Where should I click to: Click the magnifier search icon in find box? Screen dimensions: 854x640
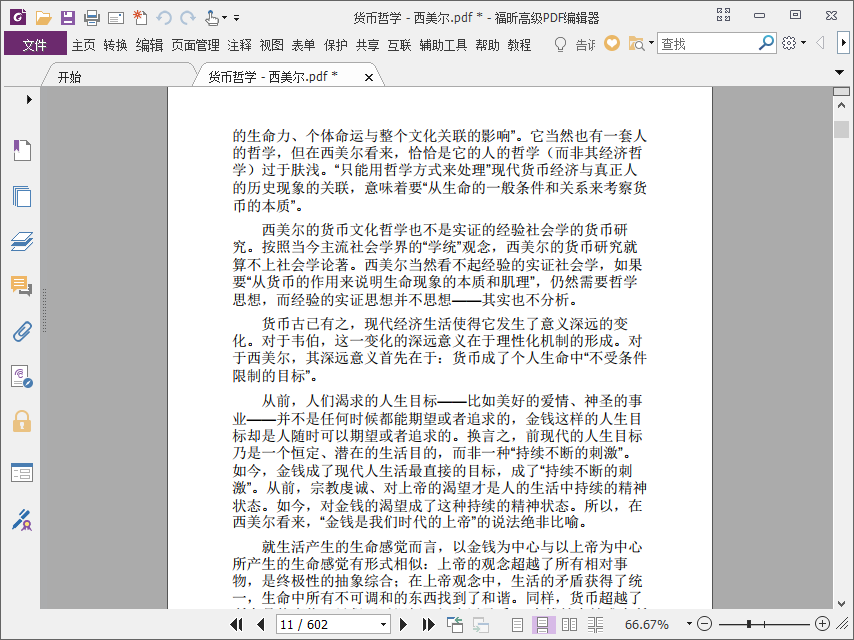pos(766,42)
